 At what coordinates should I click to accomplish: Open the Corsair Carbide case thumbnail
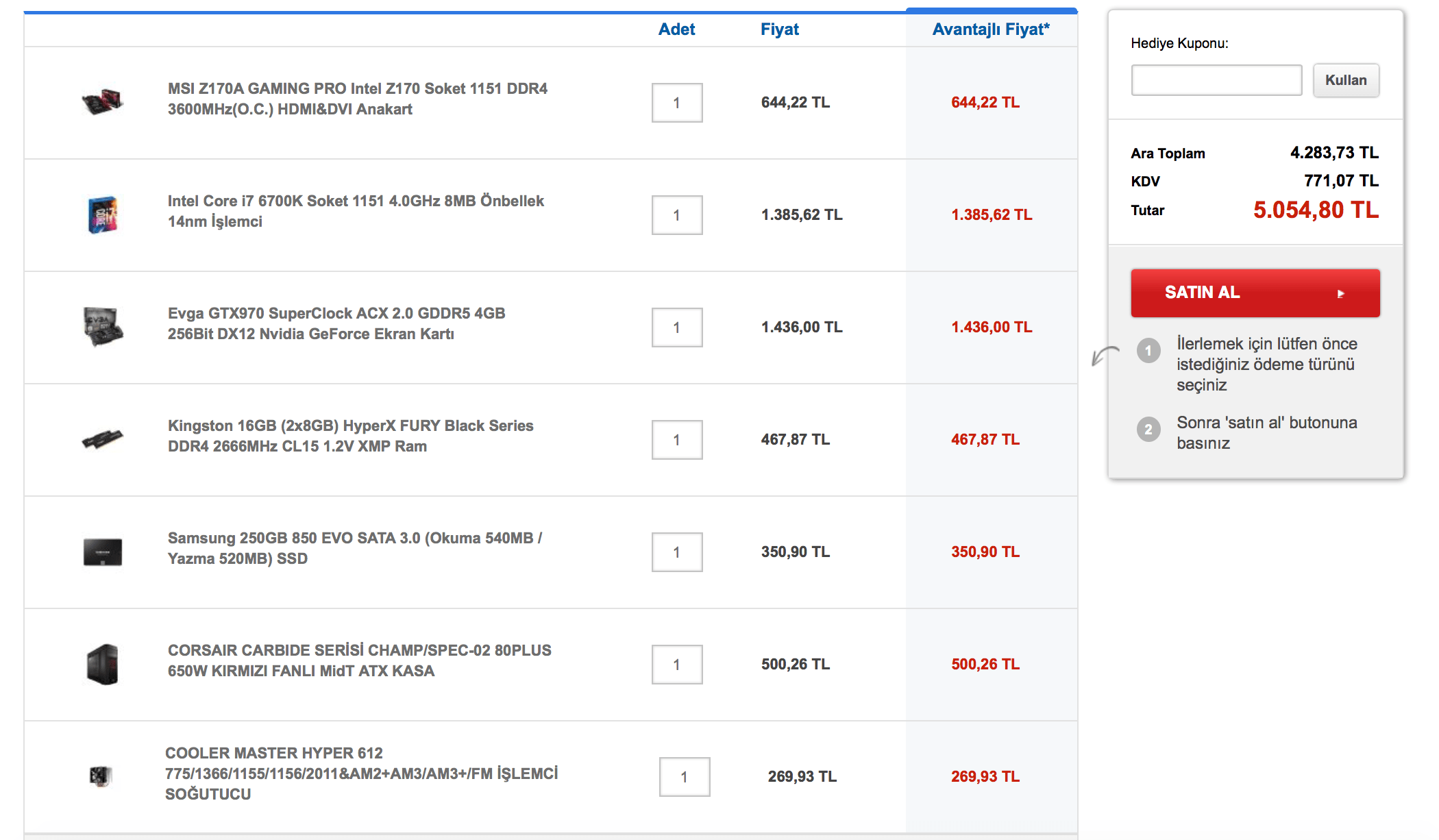(103, 664)
